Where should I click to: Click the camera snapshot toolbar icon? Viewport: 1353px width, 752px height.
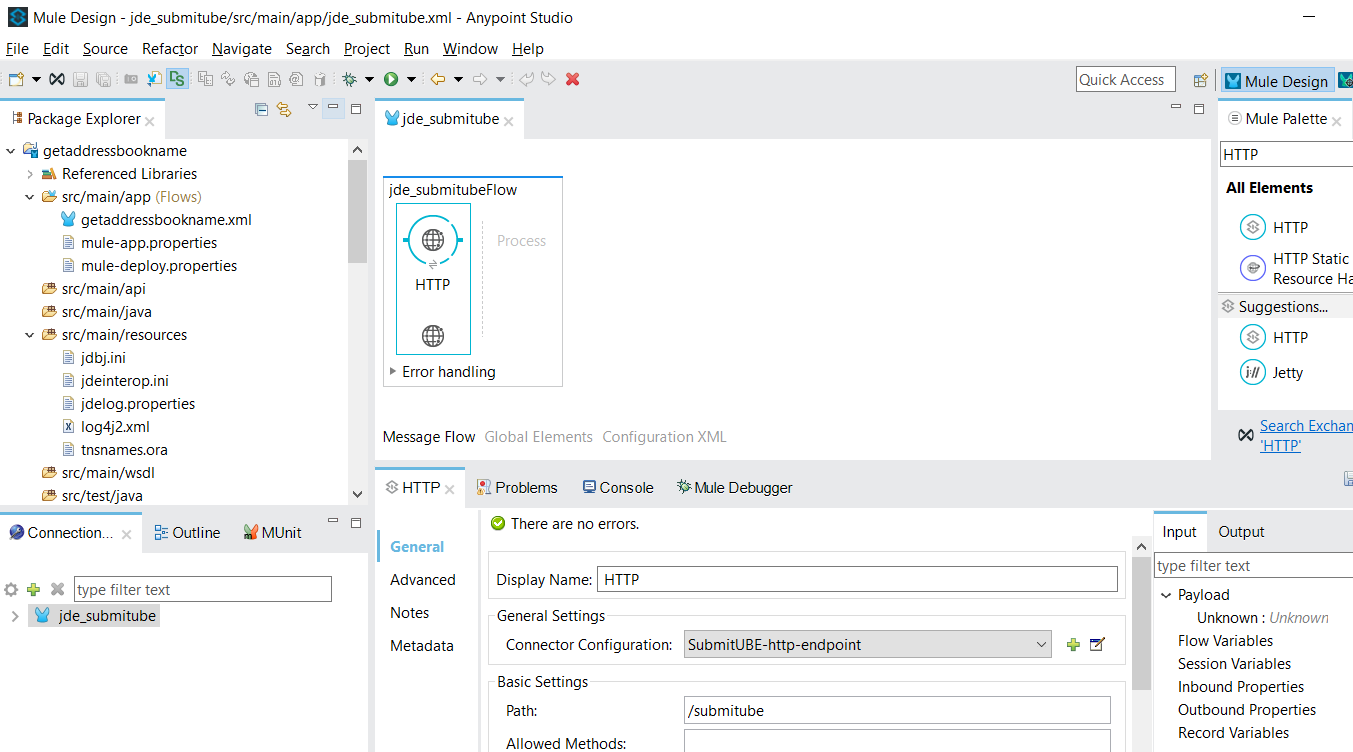point(131,79)
